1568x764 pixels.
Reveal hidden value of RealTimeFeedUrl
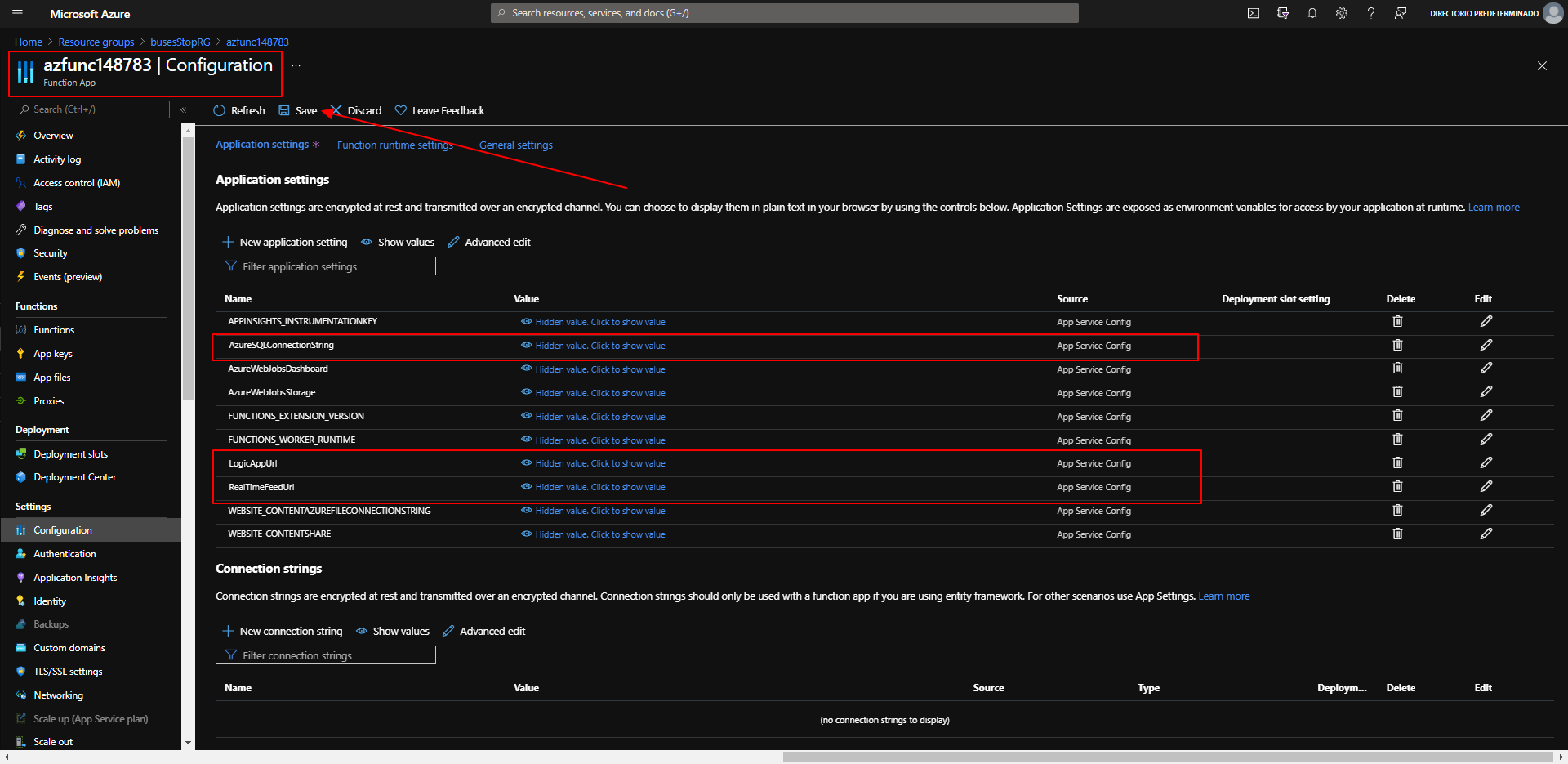point(593,487)
